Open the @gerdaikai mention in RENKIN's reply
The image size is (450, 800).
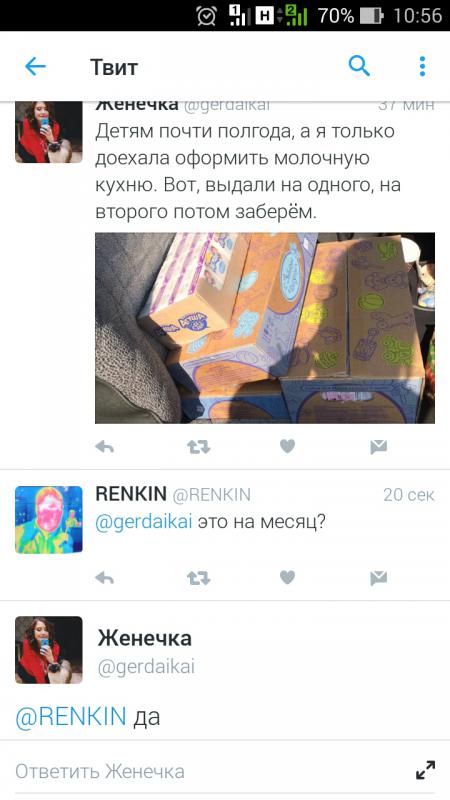tap(144, 522)
